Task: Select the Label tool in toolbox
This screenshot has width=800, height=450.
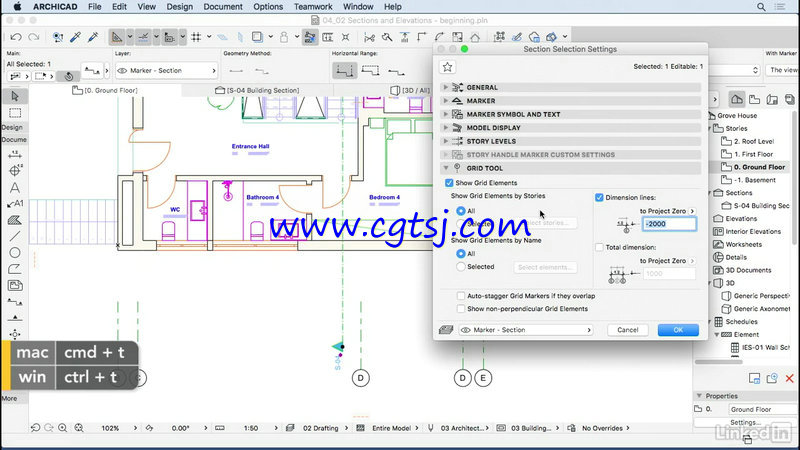Action: (x=15, y=204)
